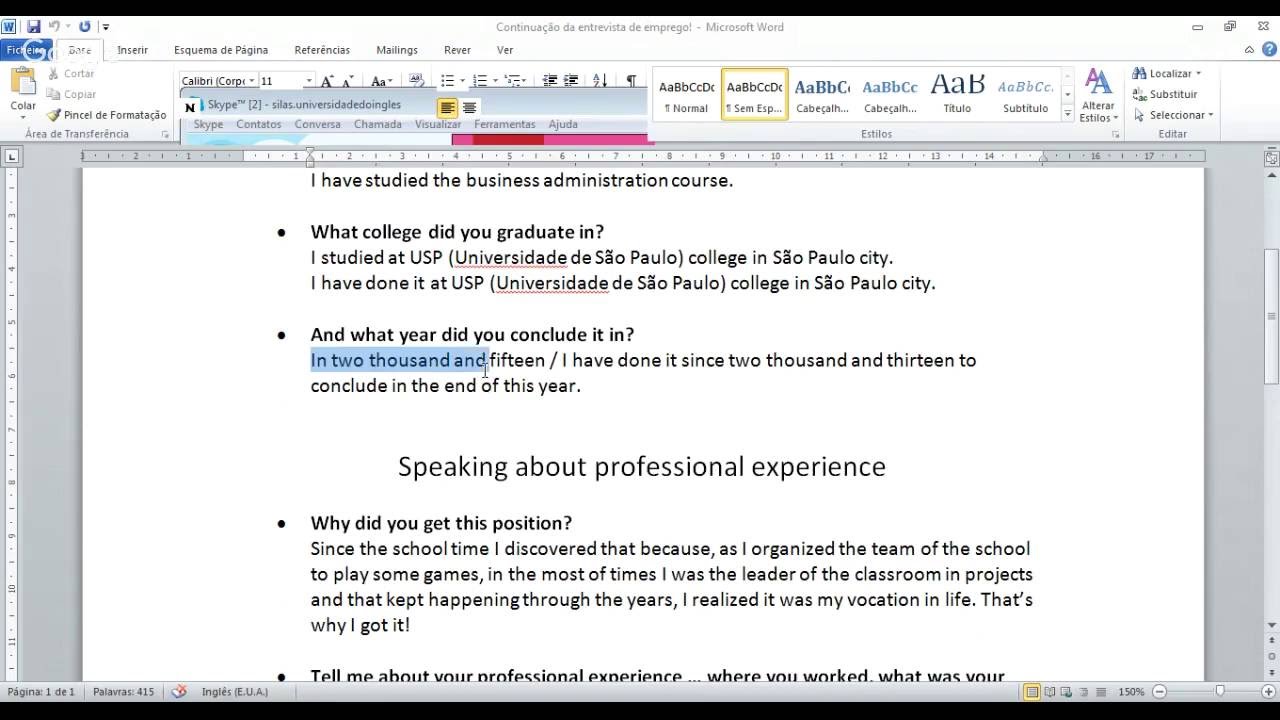This screenshot has height=720, width=1280.
Task: Click the Increase Indent icon
Action: tap(571, 81)
